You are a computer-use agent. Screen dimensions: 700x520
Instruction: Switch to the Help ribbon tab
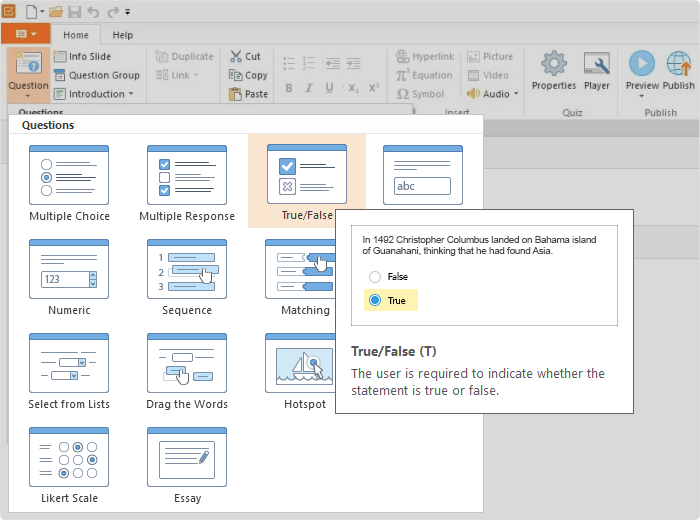coord(122,35)
